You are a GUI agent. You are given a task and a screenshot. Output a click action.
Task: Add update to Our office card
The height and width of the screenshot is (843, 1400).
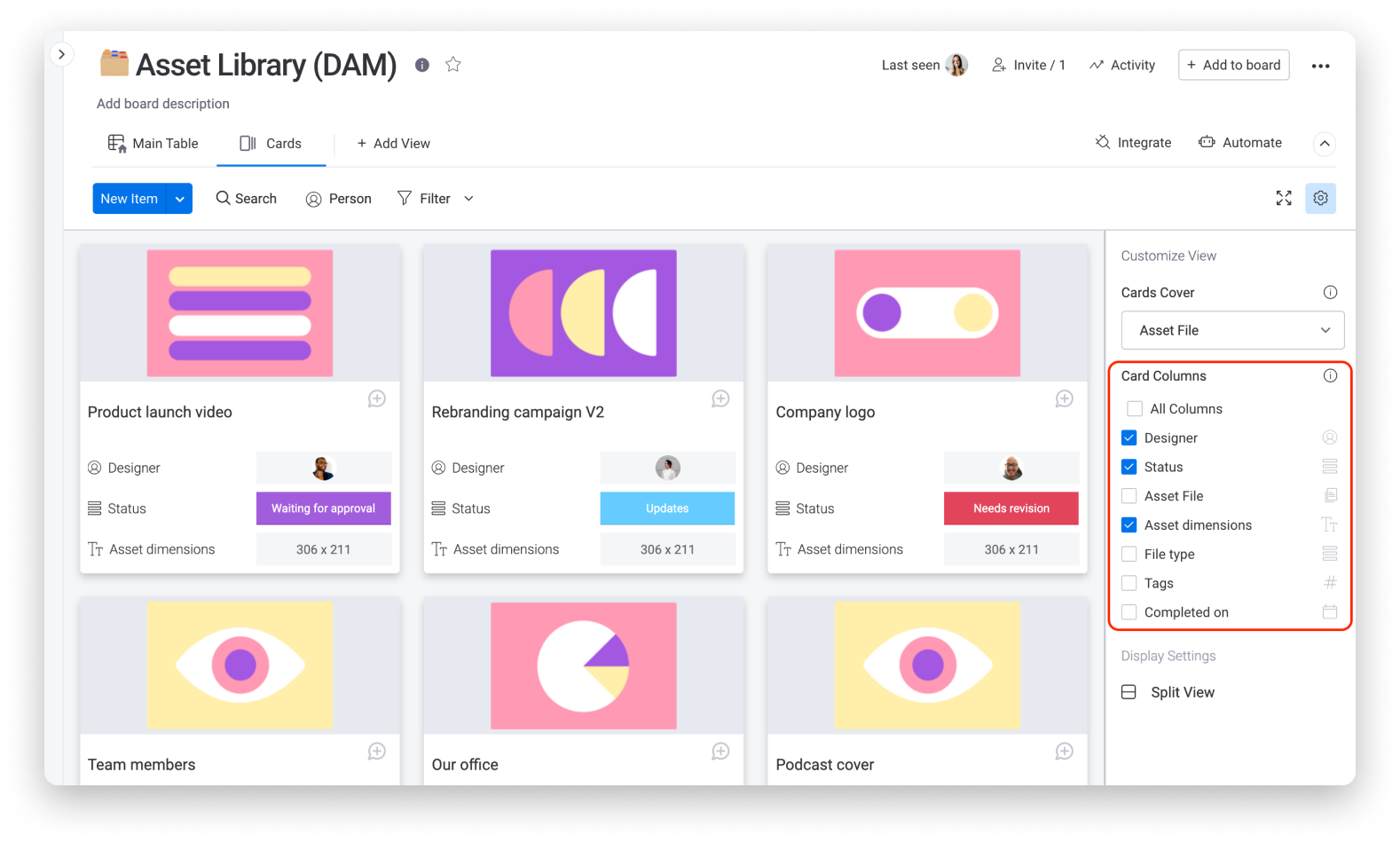[720, 752]
